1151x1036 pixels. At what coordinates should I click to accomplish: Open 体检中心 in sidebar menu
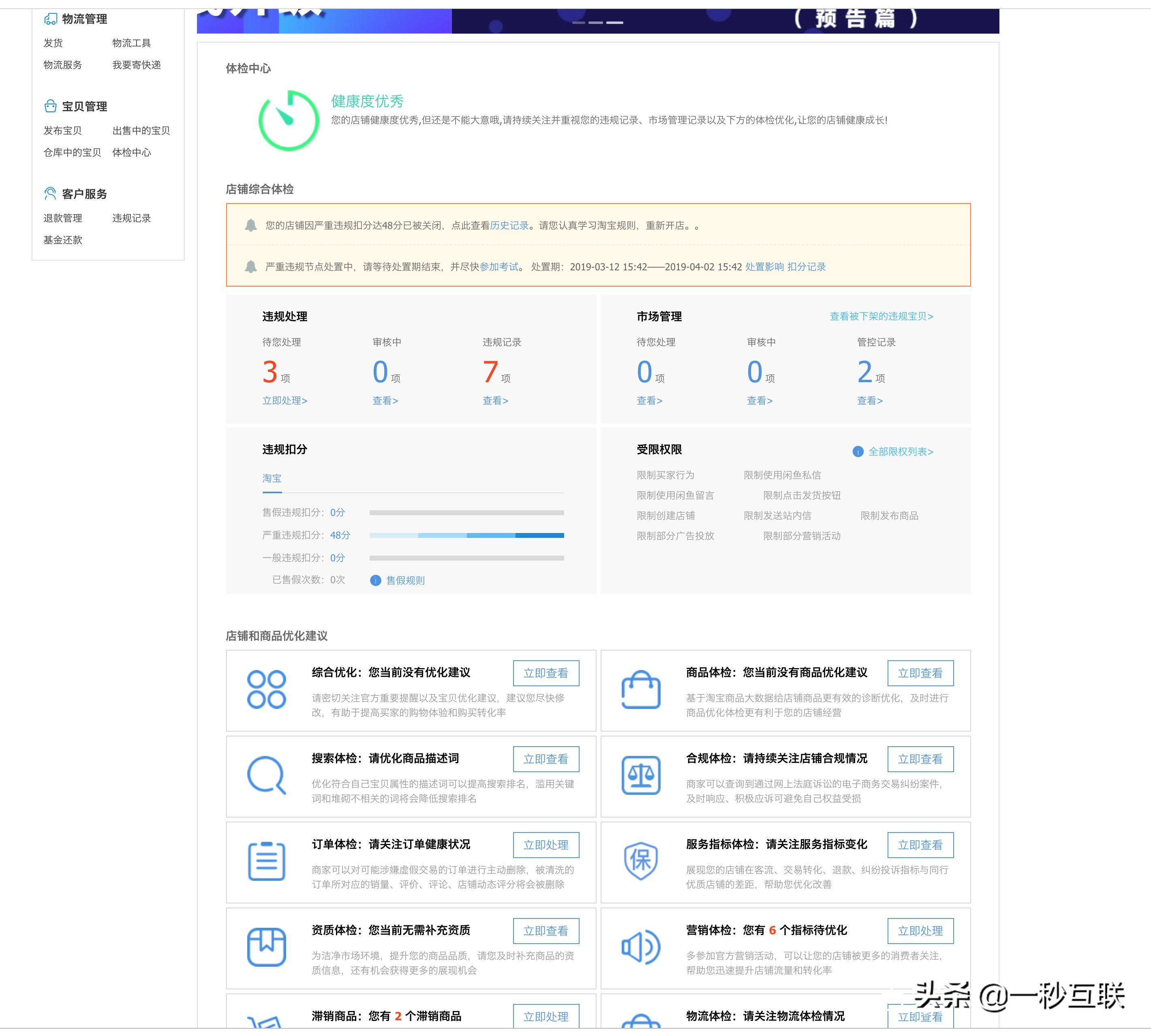(x=131, y=152)
